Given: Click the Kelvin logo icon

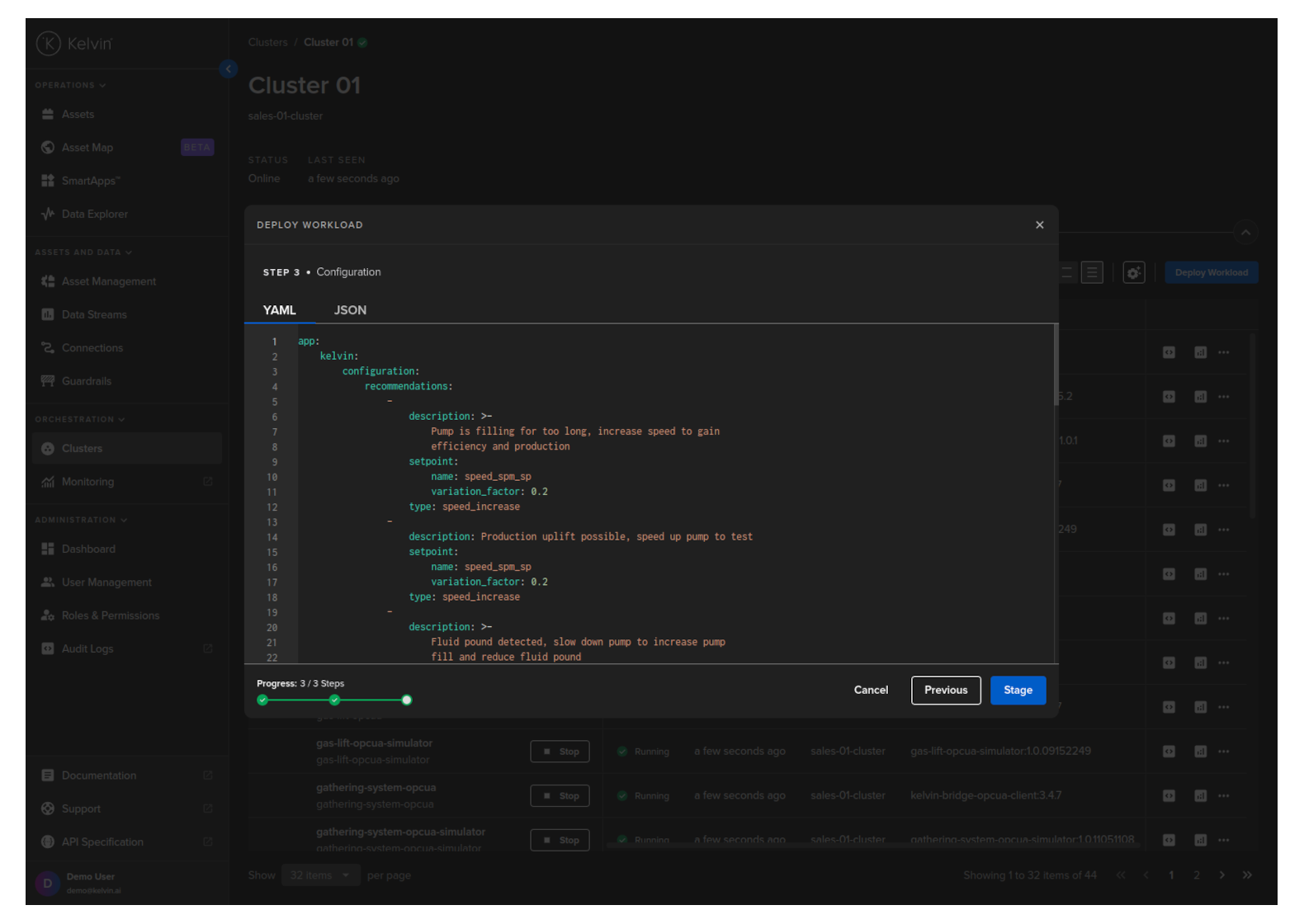Looking at the screenshot, I should point(49,44).
